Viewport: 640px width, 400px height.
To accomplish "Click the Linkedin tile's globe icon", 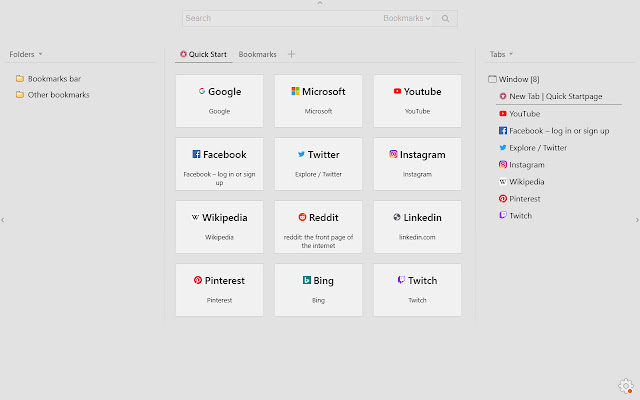I will coord(397,217).
